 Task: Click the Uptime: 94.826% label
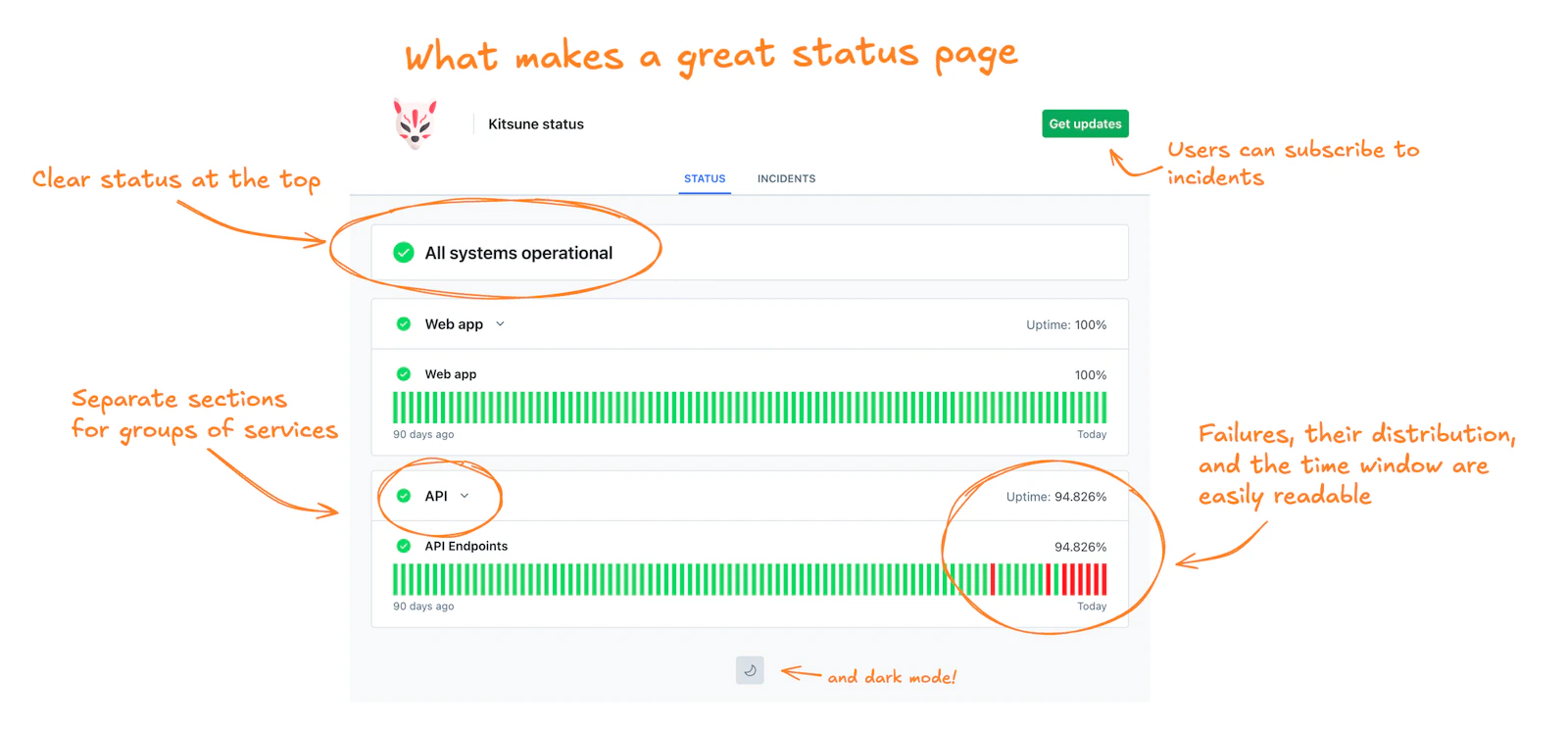click(x=1056, y=497)
